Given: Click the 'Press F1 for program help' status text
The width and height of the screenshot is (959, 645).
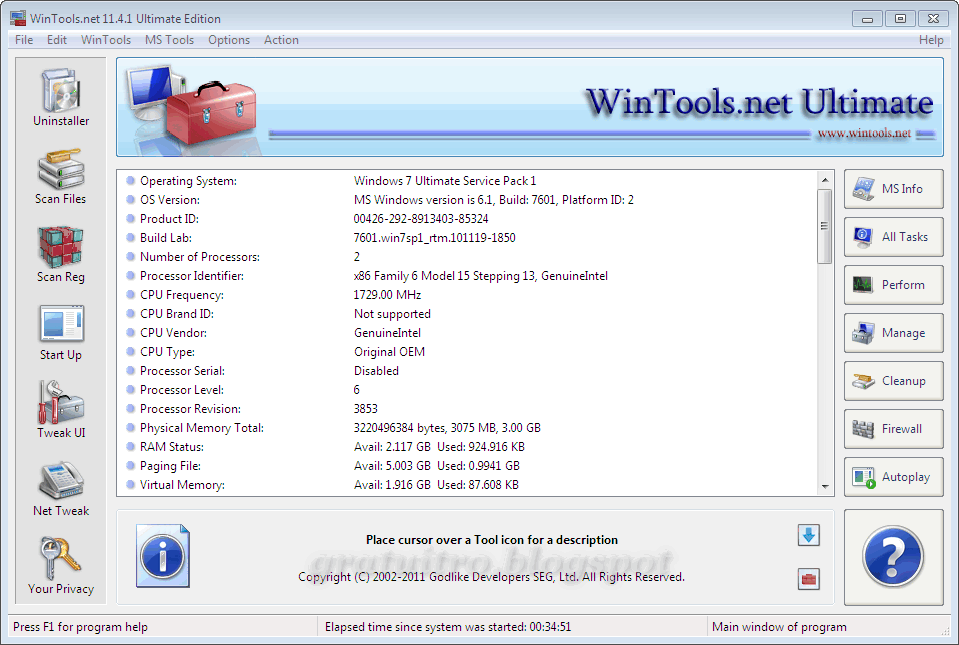Looking at the screenshot, I should [80, 627].
